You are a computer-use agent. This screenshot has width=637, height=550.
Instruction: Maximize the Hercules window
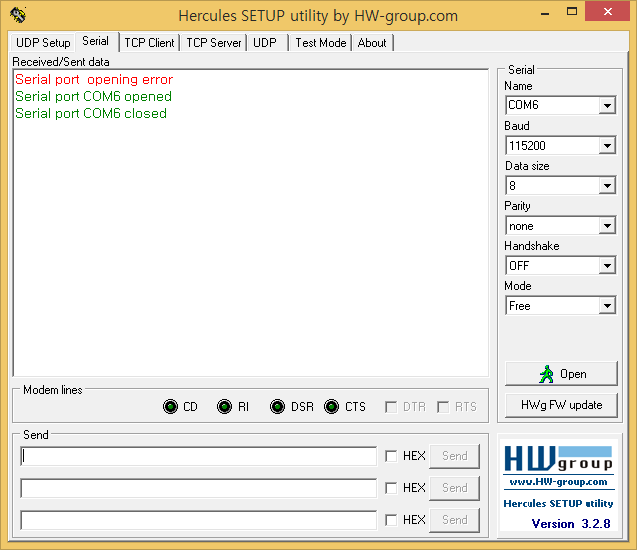(572, 11)
